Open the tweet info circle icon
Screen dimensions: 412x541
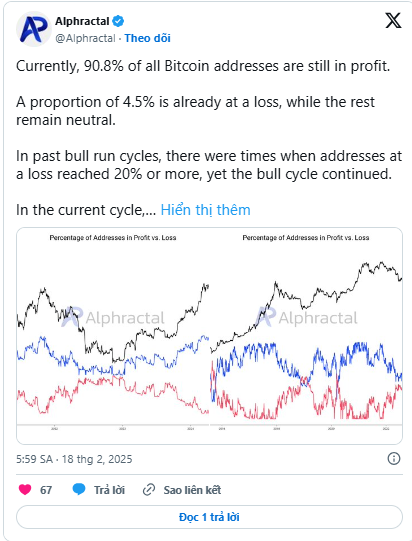(394, 459)
